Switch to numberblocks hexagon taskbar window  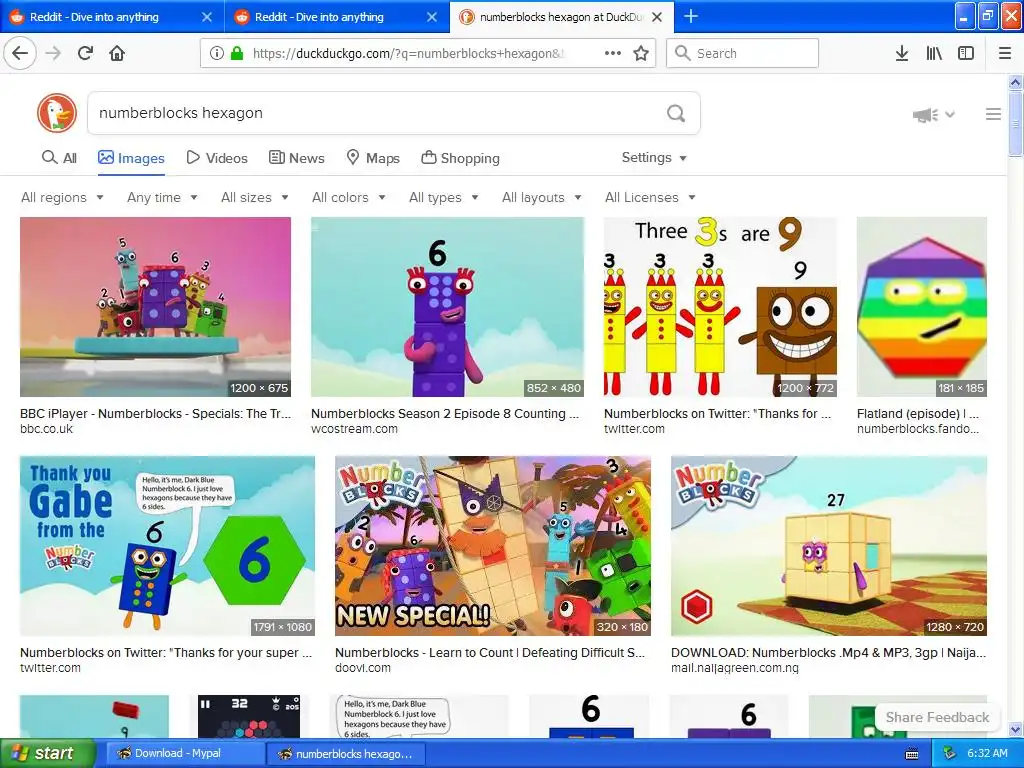(347, 754)
